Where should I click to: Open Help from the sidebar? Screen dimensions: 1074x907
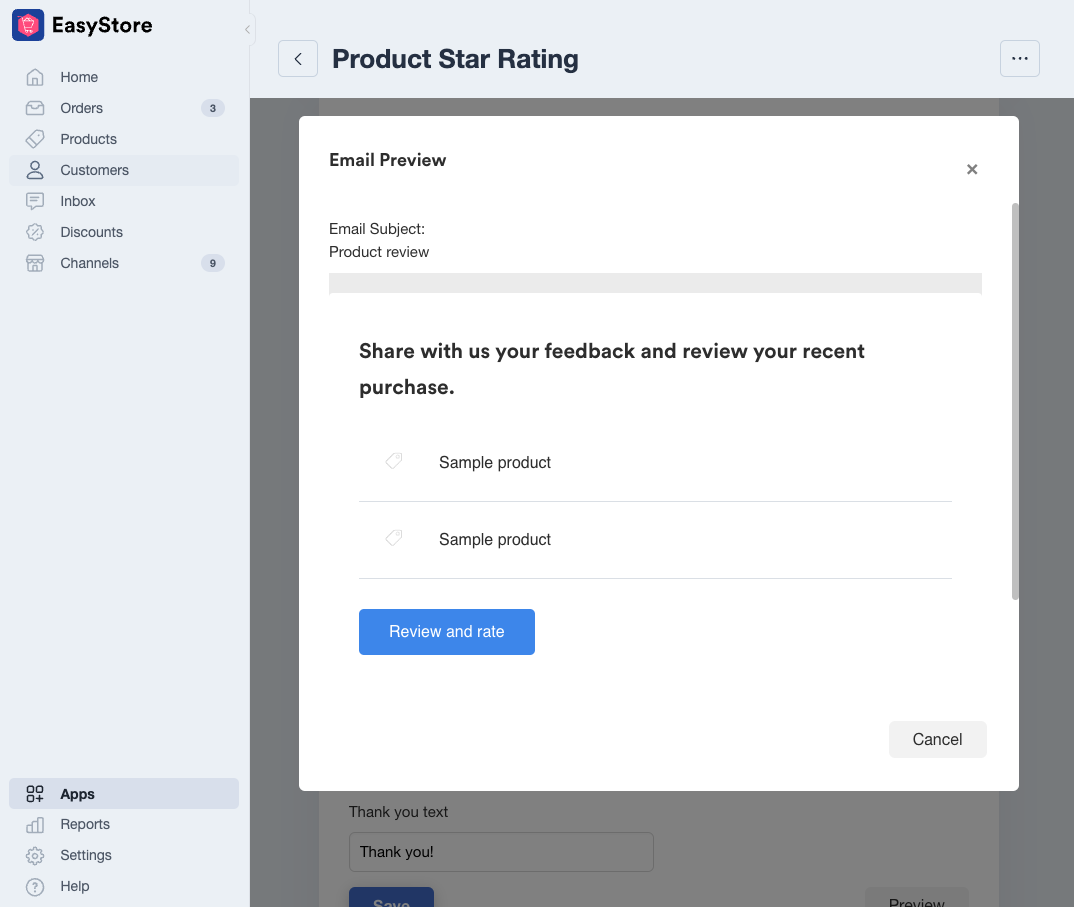click(124, 886)
